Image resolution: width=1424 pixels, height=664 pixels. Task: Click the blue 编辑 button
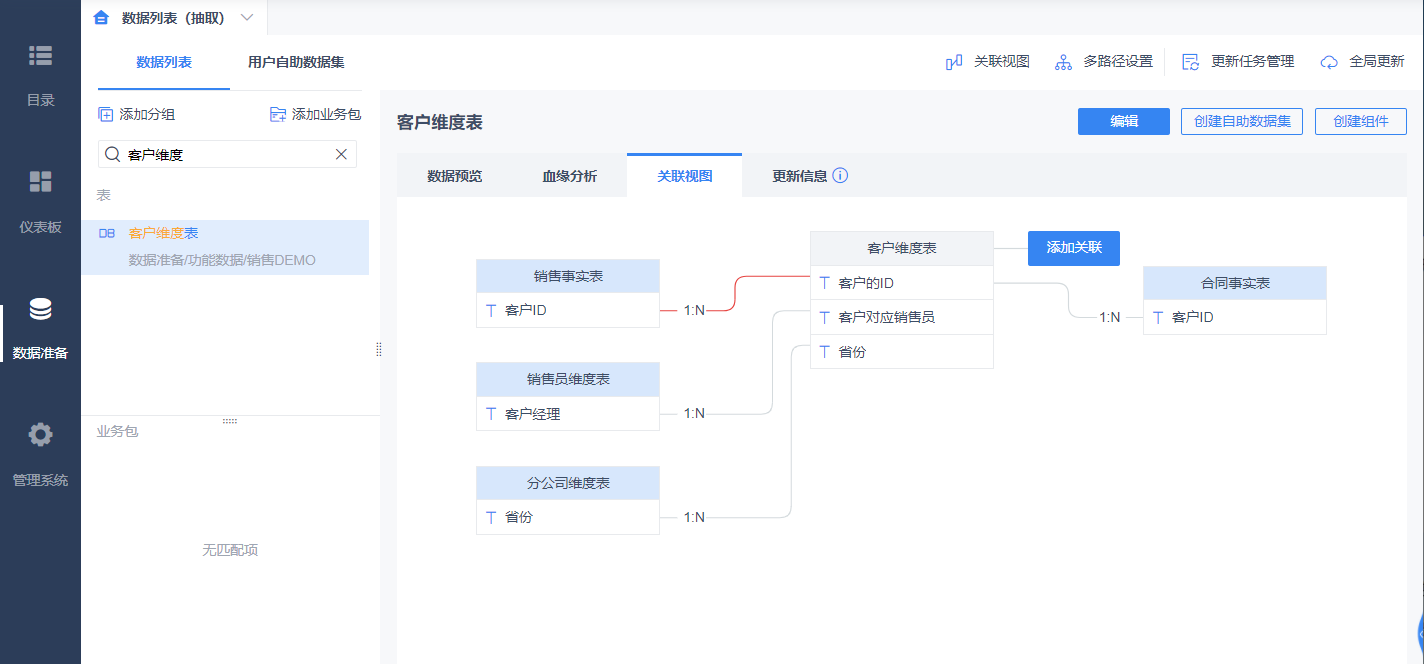coord(1123,121)
